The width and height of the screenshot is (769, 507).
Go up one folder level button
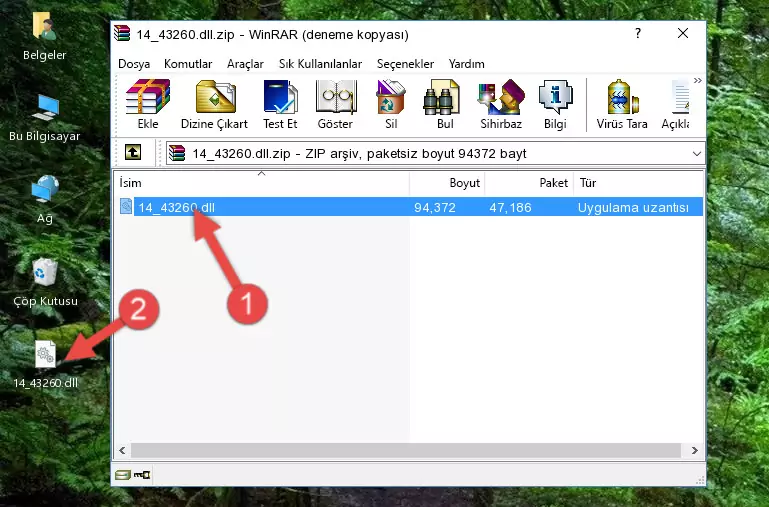(133, 152)
